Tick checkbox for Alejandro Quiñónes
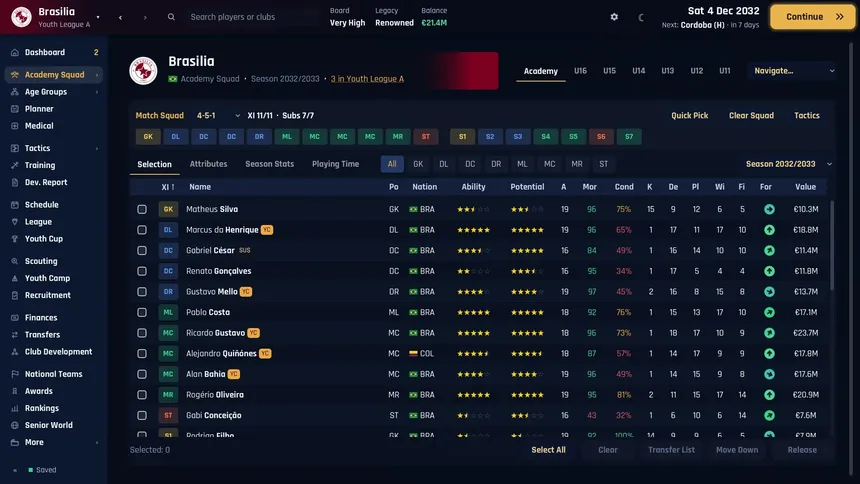Screen dimensions: 860x484 tap(142, 353)
